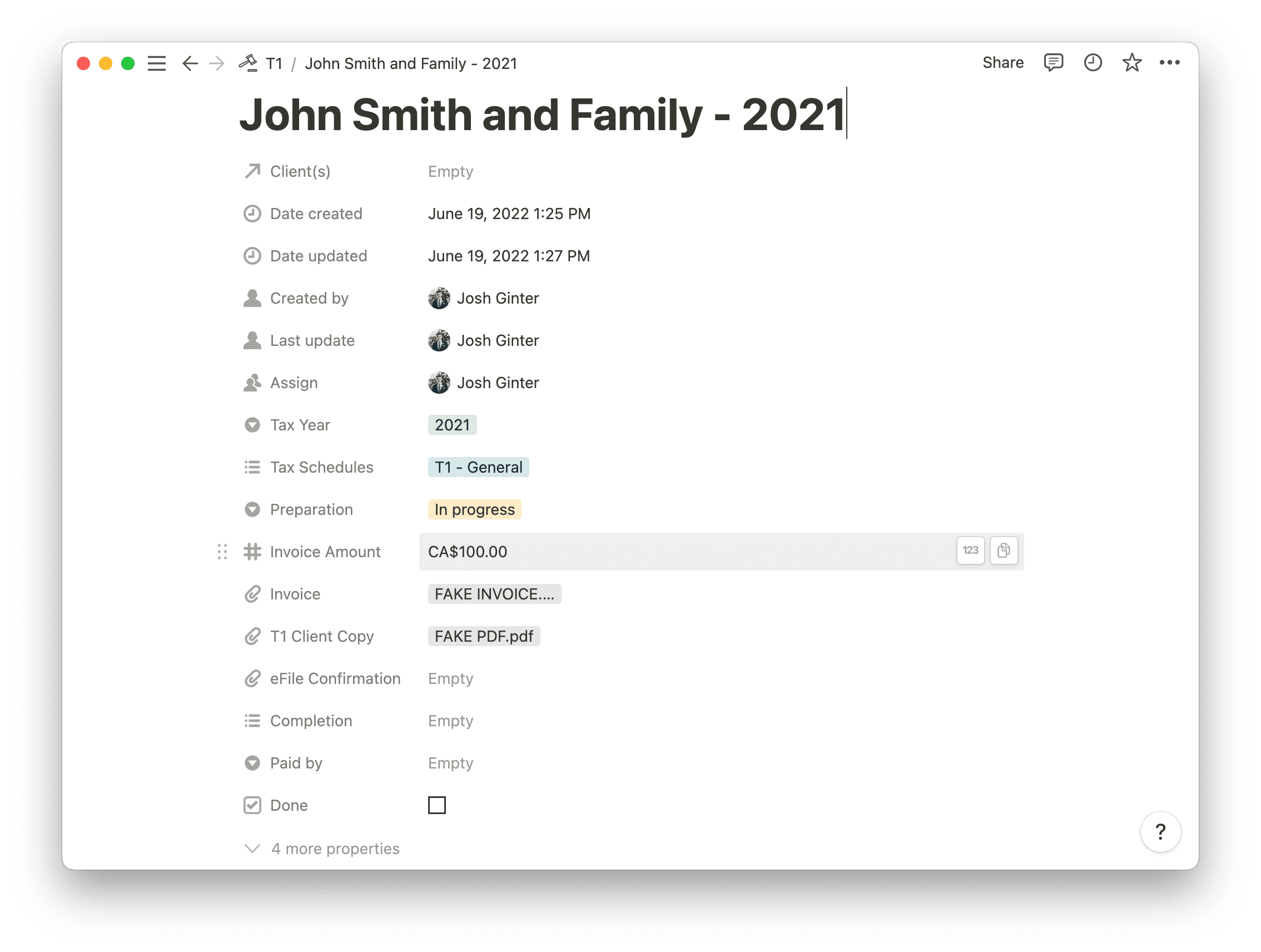Click the eFile Confirmation paperclip icon
The width and height of the screenshot is (1261, 952).
coord(252,678)
